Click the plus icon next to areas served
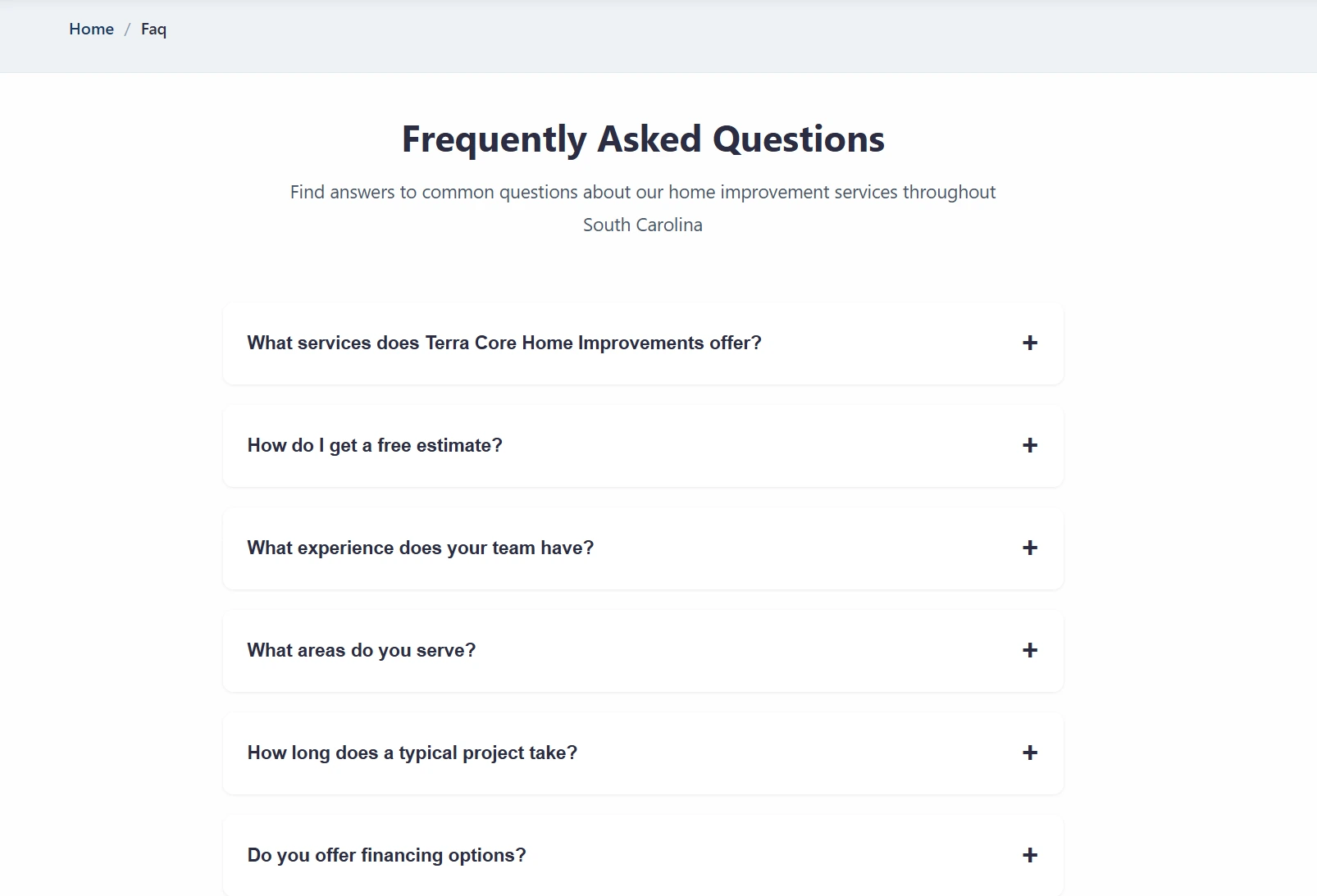 point(1030,651)
